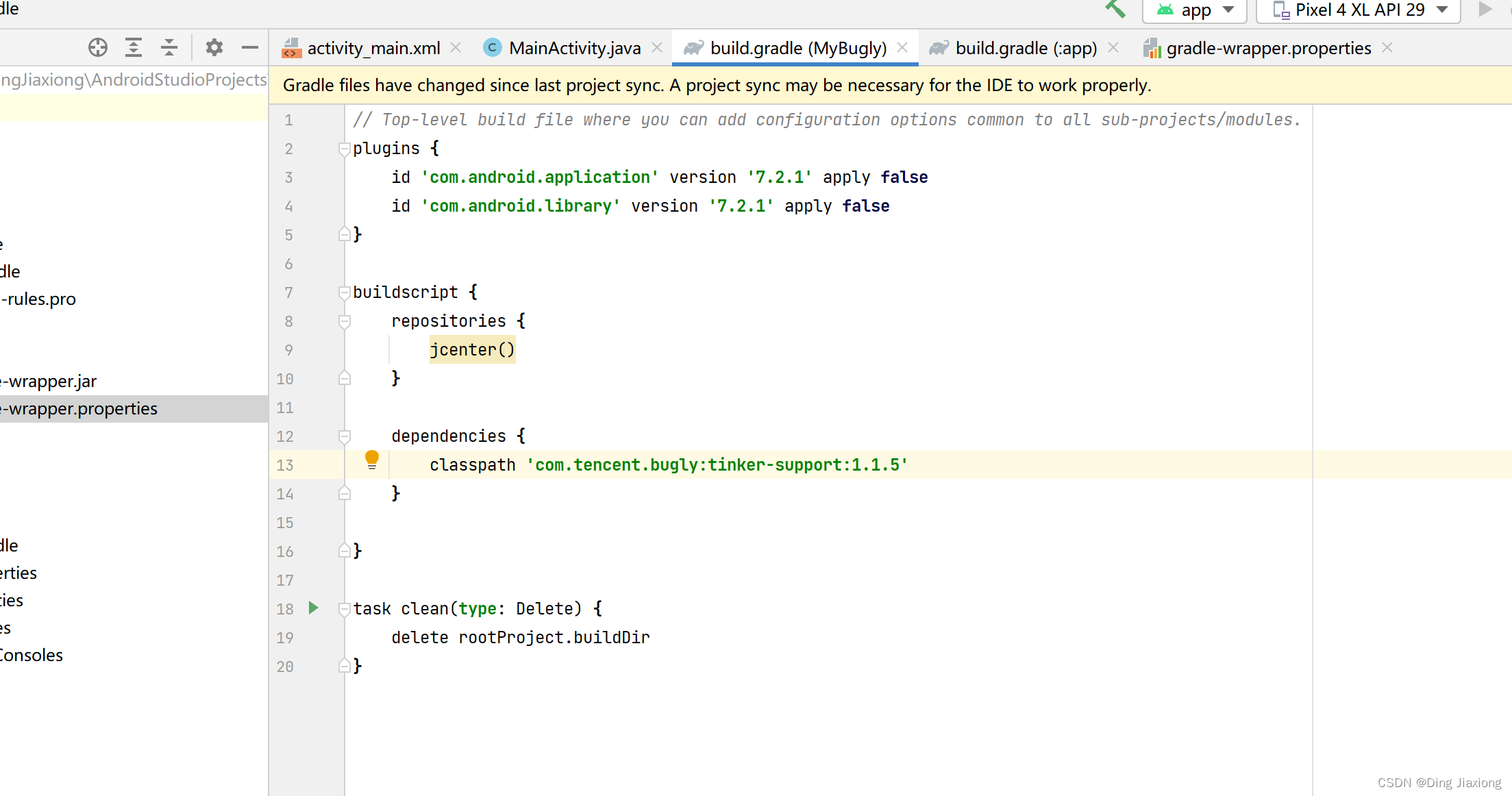This screenshot has height=796, width=1512.
Task: Click the Gradle files changed notification banner
Action: click(x=890, y=85)
